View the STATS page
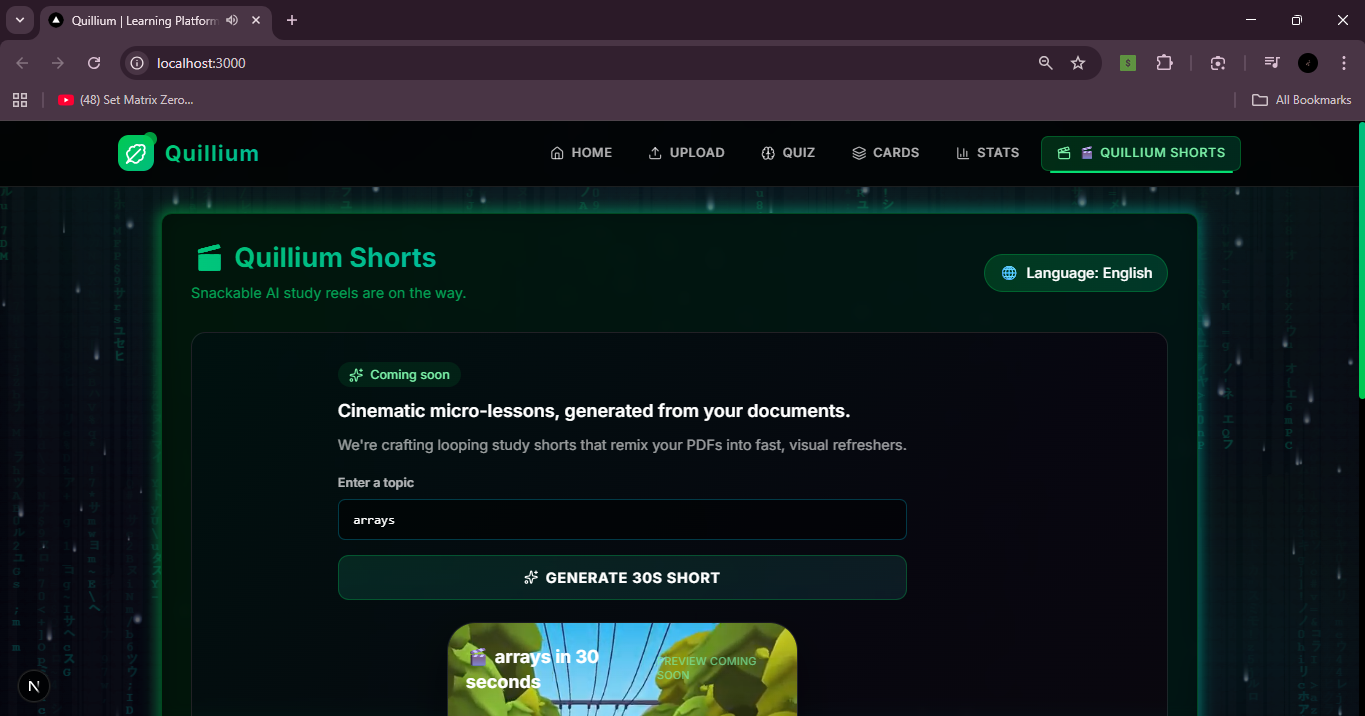 click(987, 153)
